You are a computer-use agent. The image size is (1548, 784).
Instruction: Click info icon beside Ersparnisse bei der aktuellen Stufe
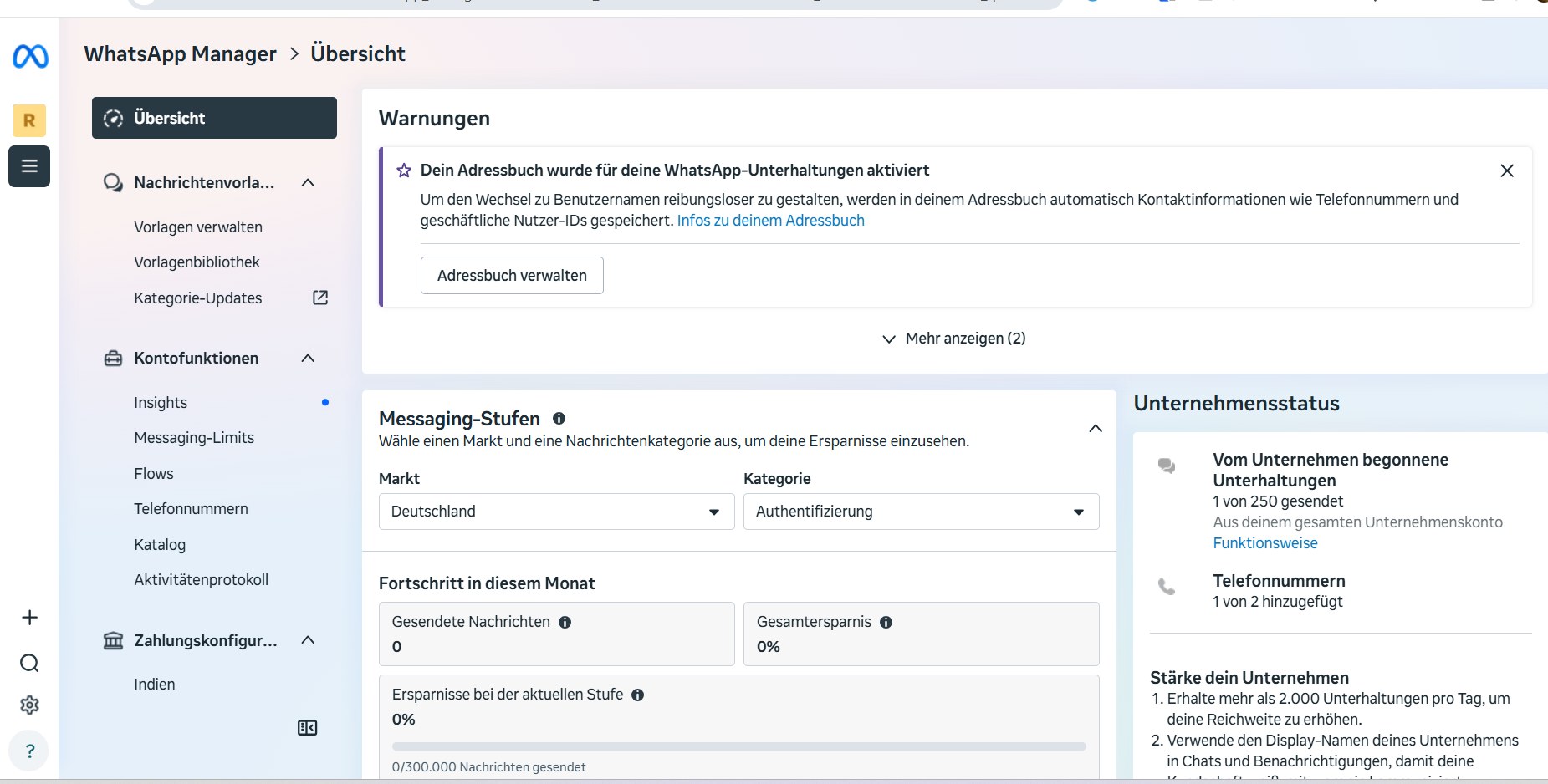click(x=637, y=695)
